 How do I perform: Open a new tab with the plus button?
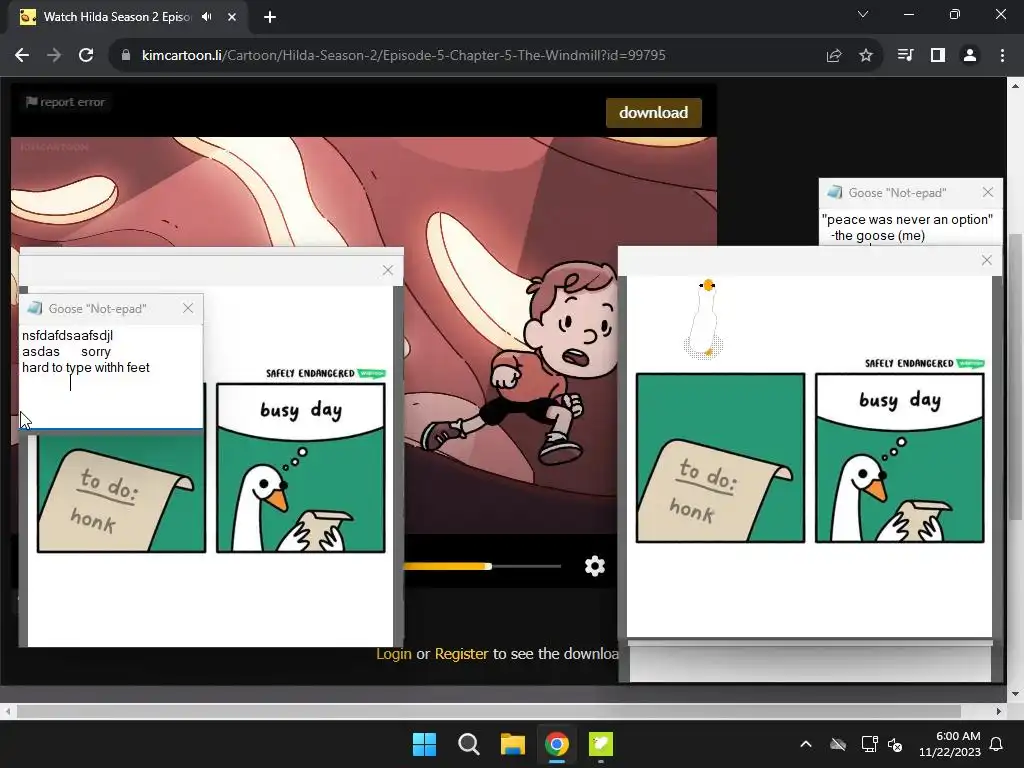click(270, 17)
